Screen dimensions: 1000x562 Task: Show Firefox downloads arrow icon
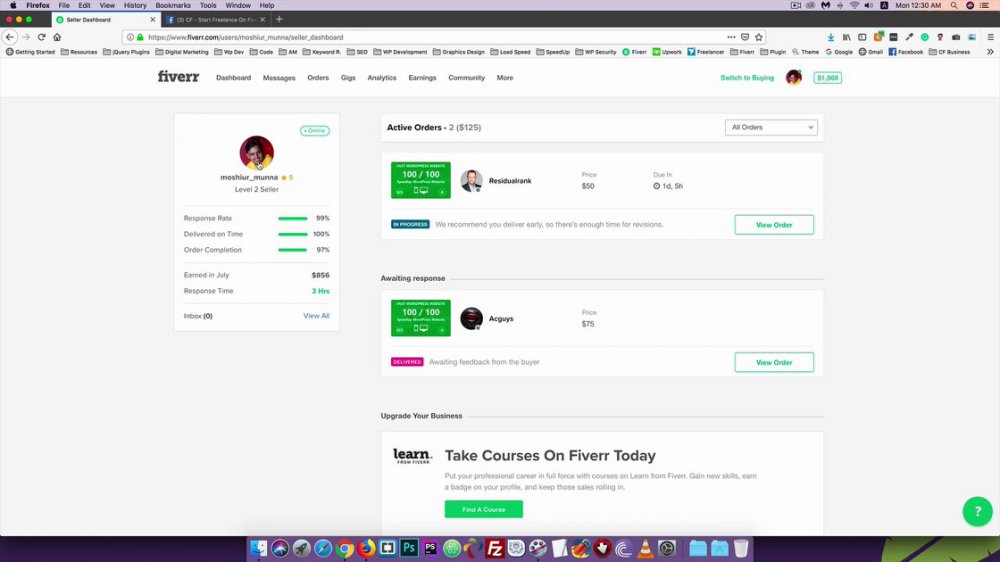click(x=830, y=37)
